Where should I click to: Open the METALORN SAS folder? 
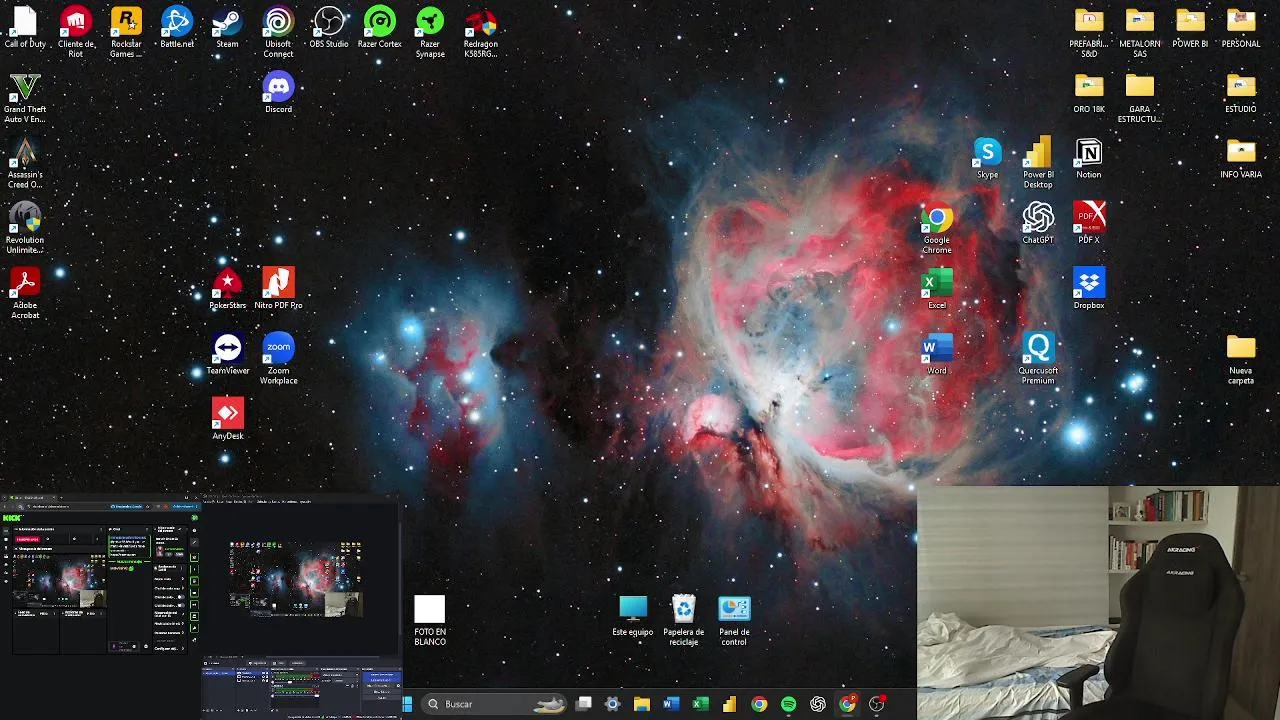coord(1140,32)
